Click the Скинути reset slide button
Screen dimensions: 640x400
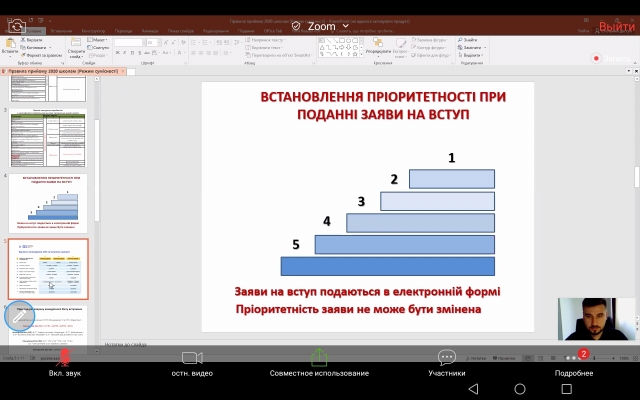(98, 47)
